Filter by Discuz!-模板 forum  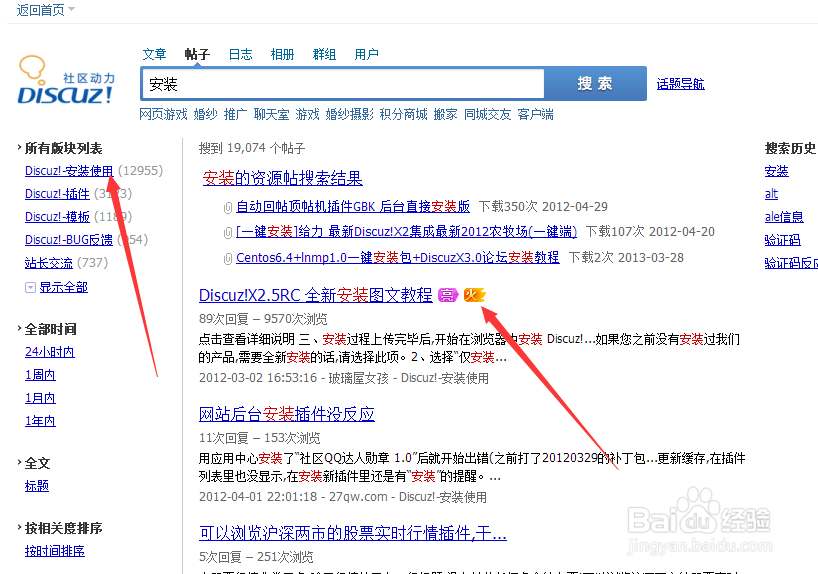(57, 217)
